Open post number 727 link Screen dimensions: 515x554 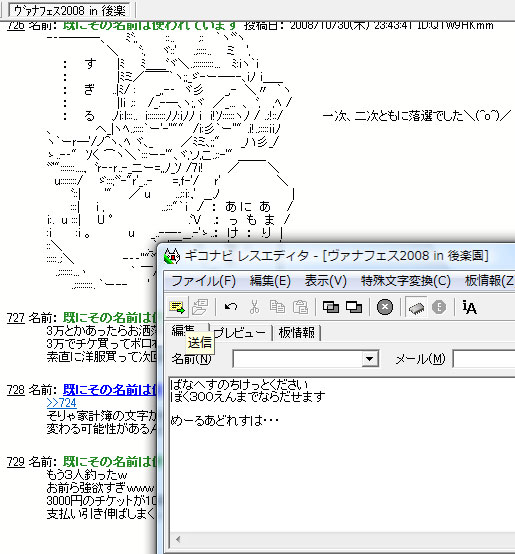[x=16, y=318]
